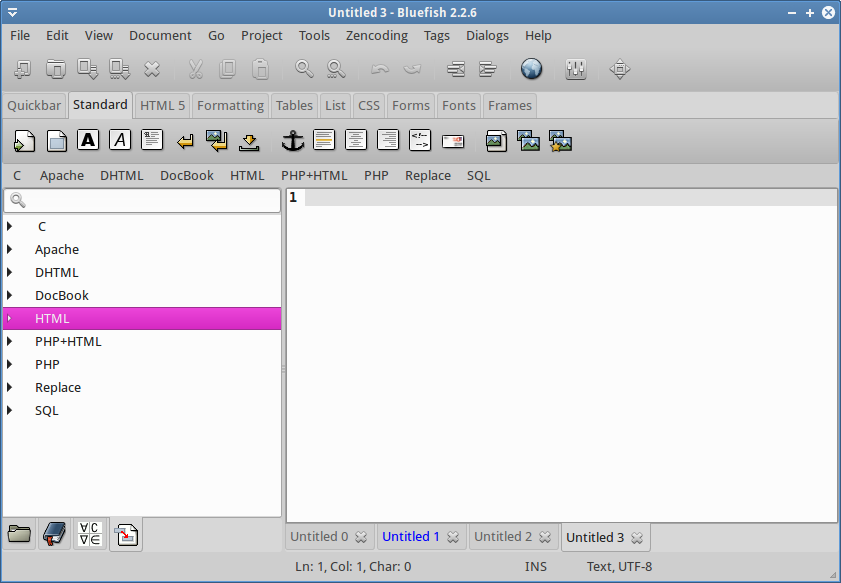Screen dimensions: 841x583
Task: Open multi thumbnail icon with star
Action: [560, 141]
